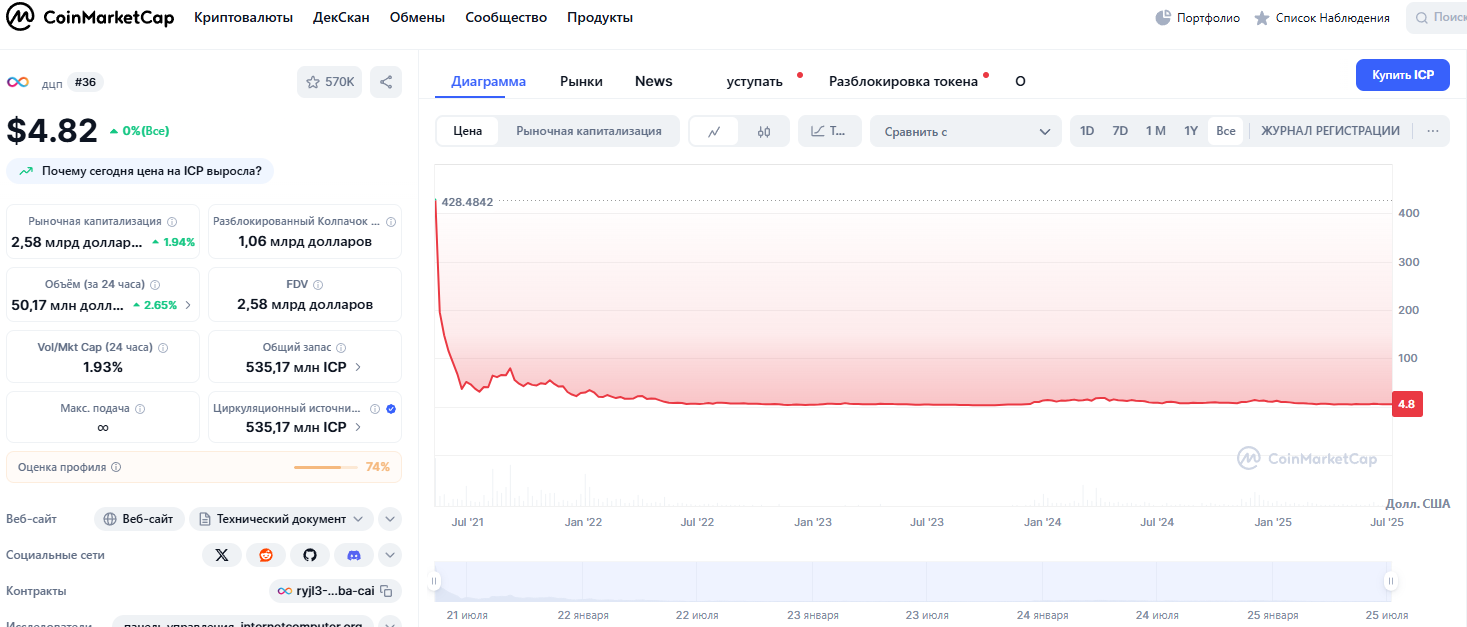Open the Сообщество menu
The image size is (1467, 627).
(x=506, y=18)
